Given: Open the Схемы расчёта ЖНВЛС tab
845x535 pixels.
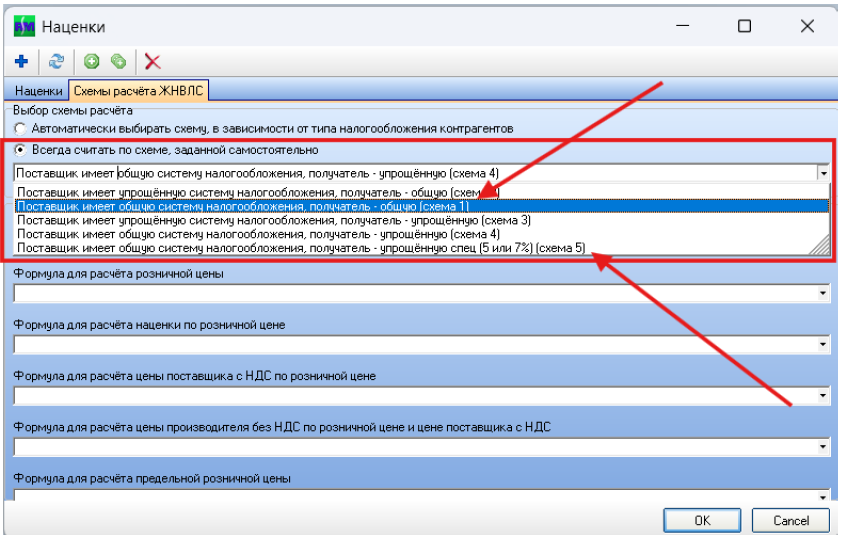Looking at the screenshot, I should [x=135, y=91].
